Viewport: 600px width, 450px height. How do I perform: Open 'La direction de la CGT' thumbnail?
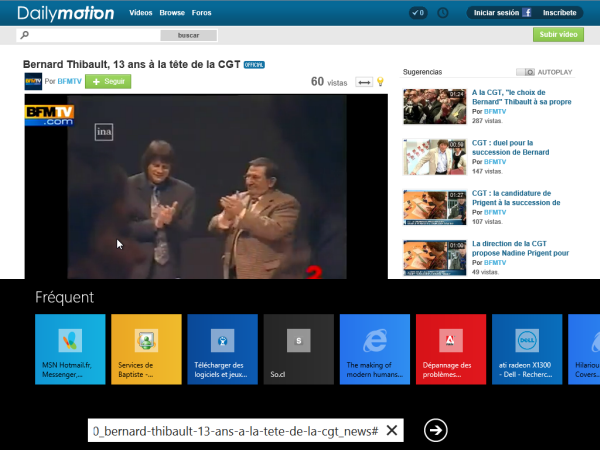[x=435, y=258]
